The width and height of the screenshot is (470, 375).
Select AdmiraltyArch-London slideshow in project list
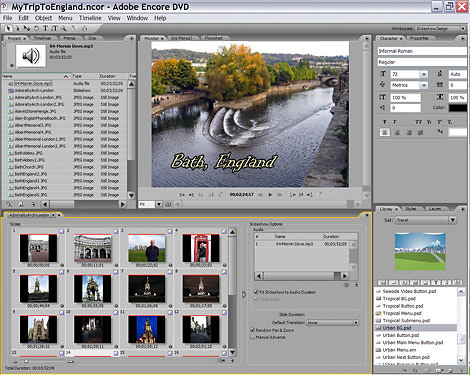click(34, 90)
